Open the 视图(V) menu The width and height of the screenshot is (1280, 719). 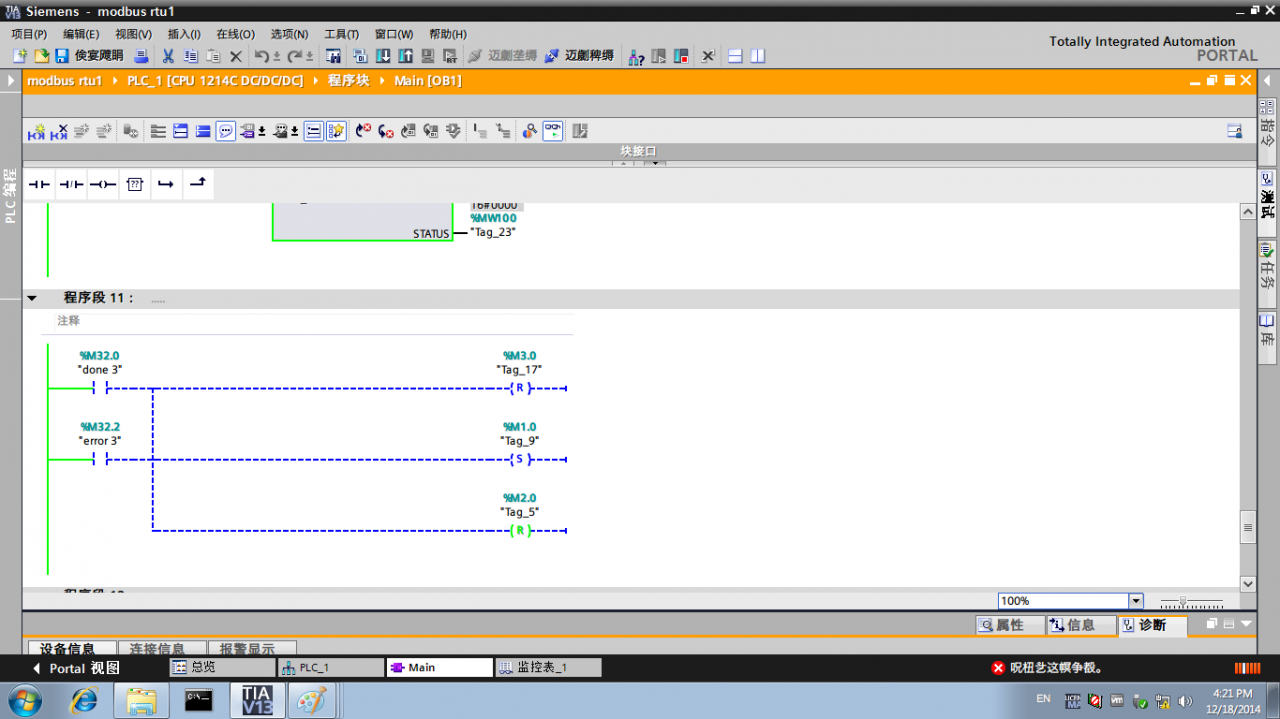click(x=133, y=34)
